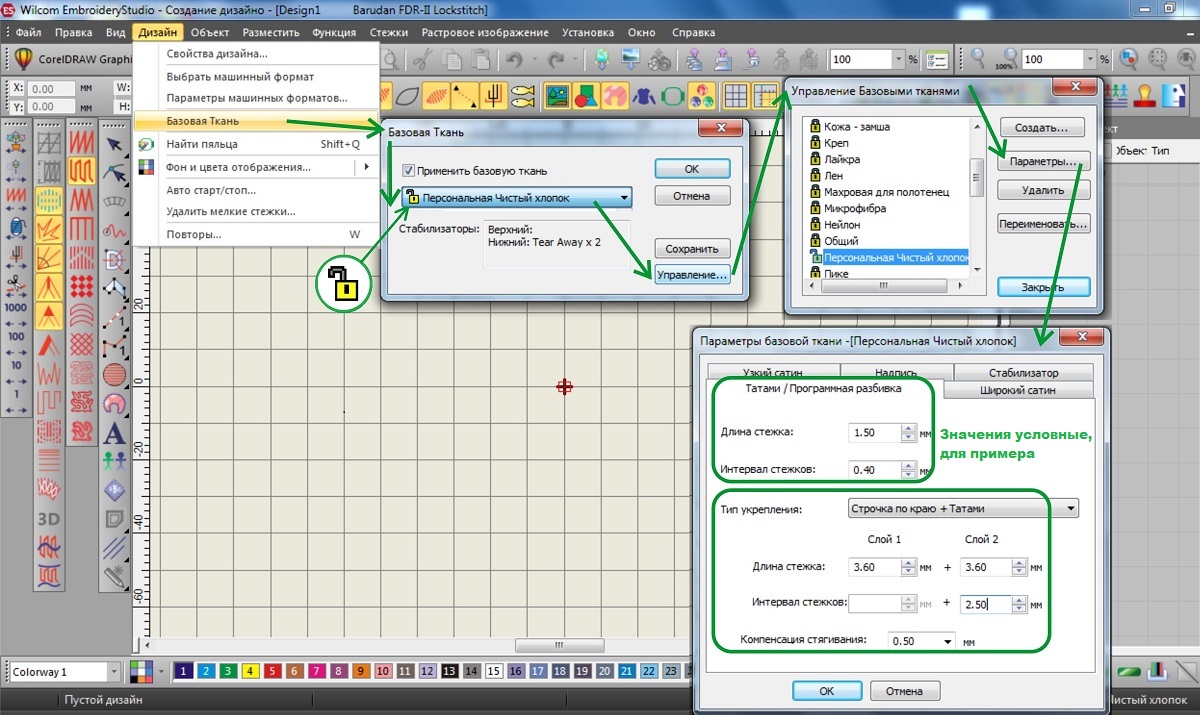
Task: Click the Undo arrow in the toolbar
Action: coord(516,60)
